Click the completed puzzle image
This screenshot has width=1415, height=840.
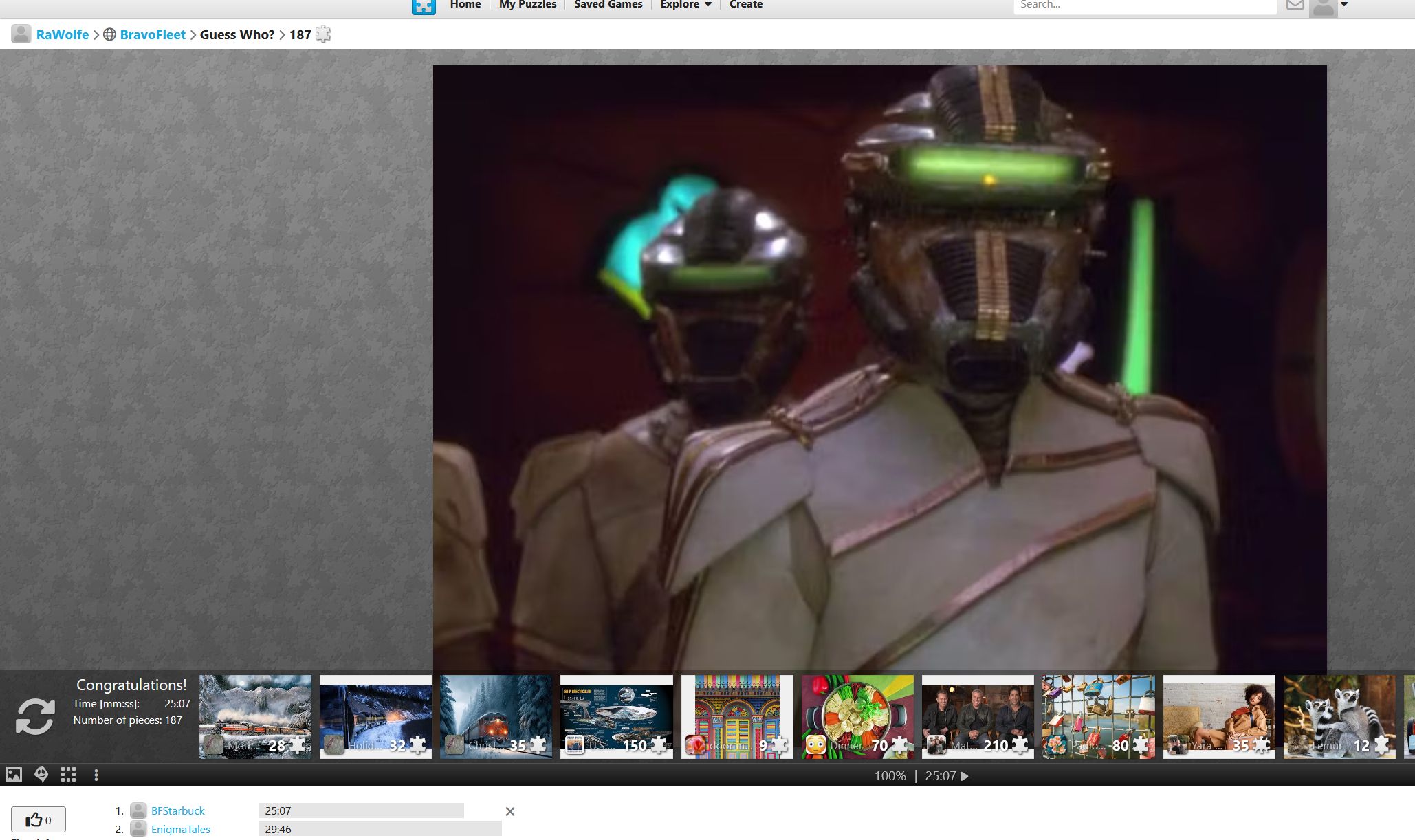(x=879, y=368)
